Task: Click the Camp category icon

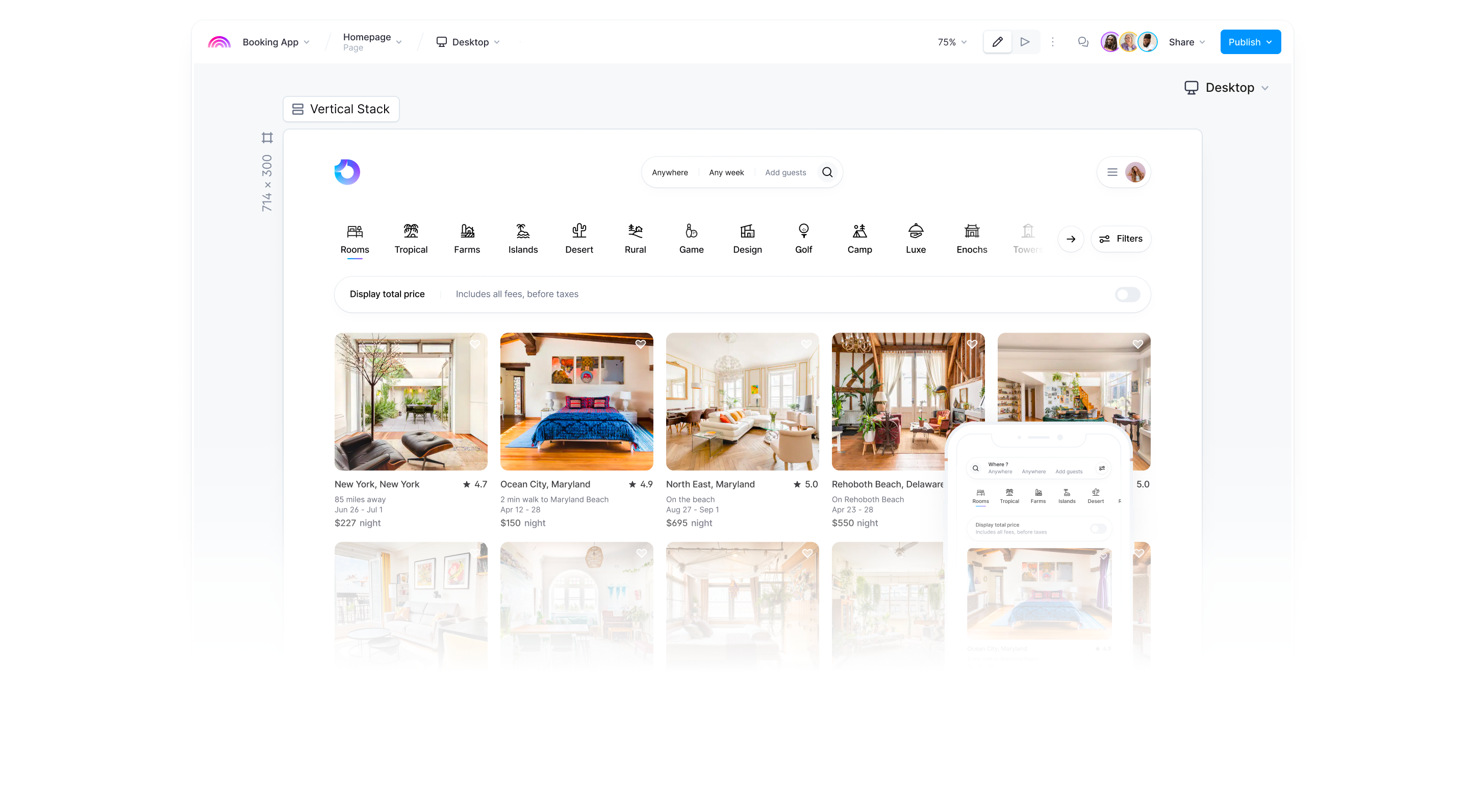Action: pos(859,231)
